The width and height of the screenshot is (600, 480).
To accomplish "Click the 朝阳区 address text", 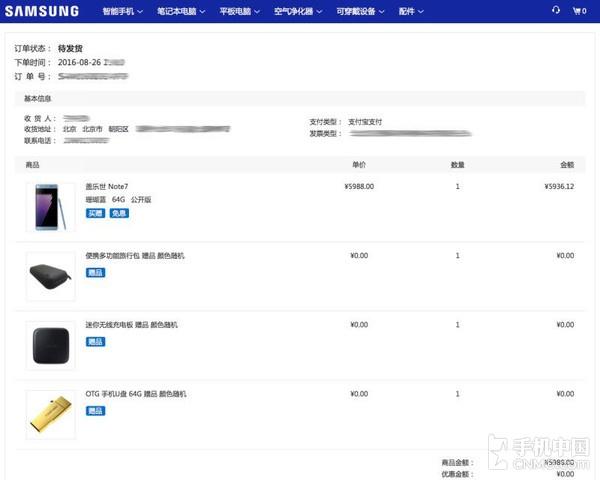I will [x=118, y=129].
